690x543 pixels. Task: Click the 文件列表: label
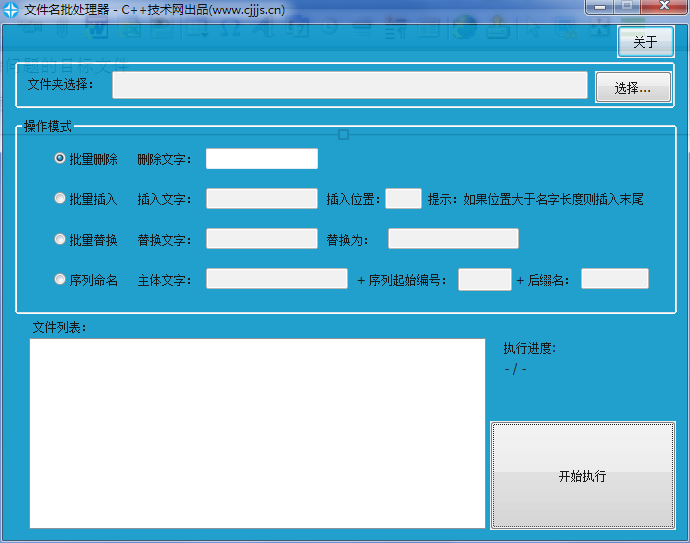pyautogui.click(x=59, y=327)
